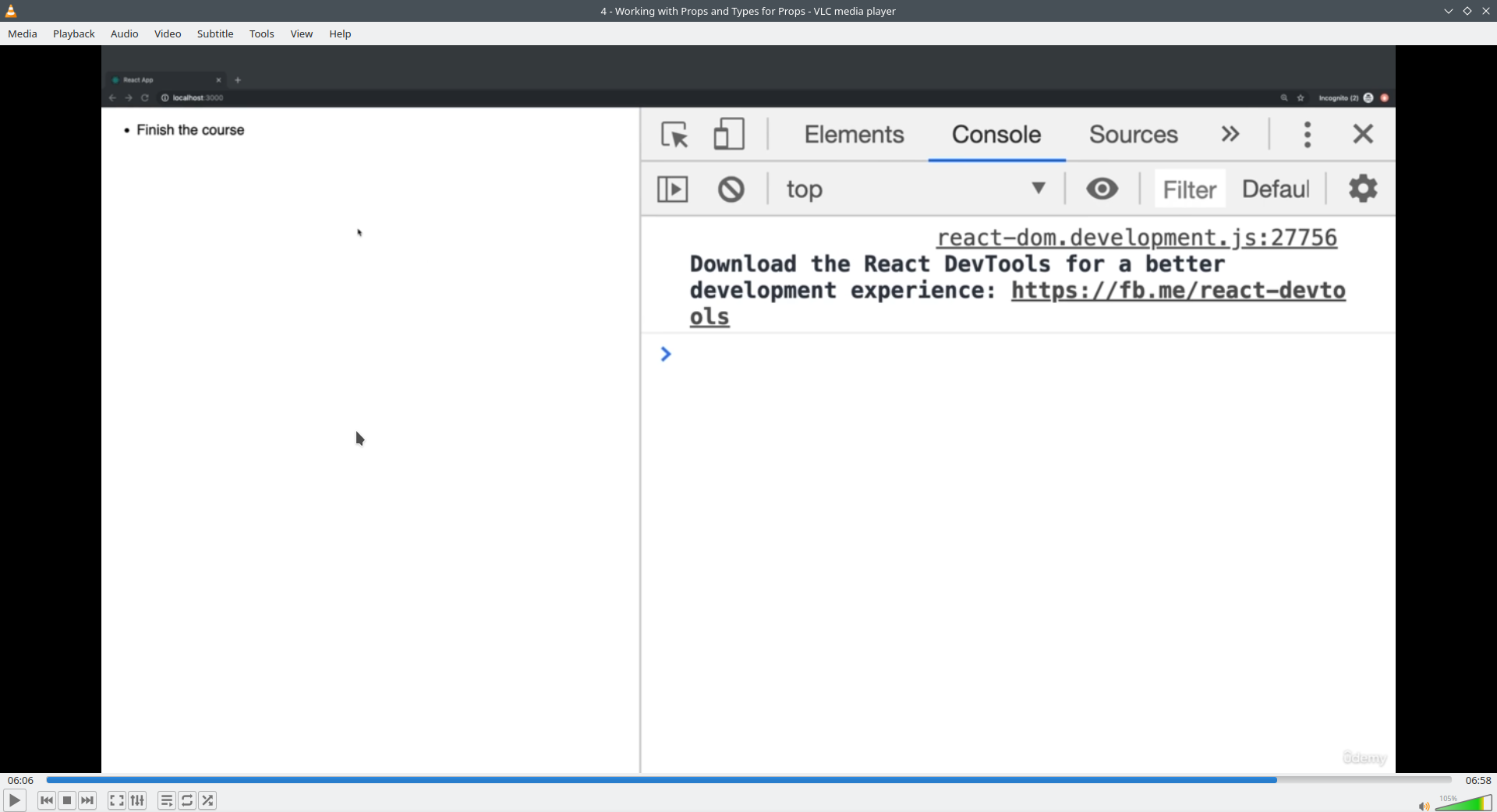Create live expression eye icon
This screenshot has width=1497, height=812.
(x=1102, y=189)
